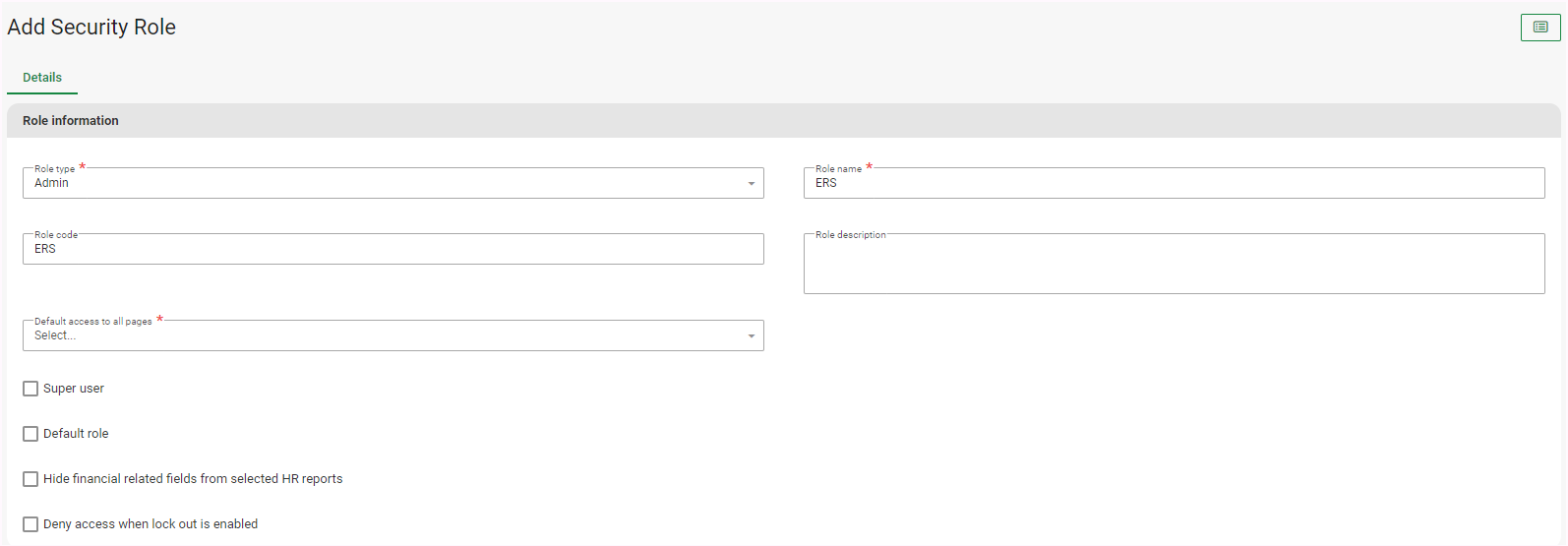1568x546 pixels.
Task: Click the Select... placeholder text
Action: pyautogui.click(x=55, y=335)
